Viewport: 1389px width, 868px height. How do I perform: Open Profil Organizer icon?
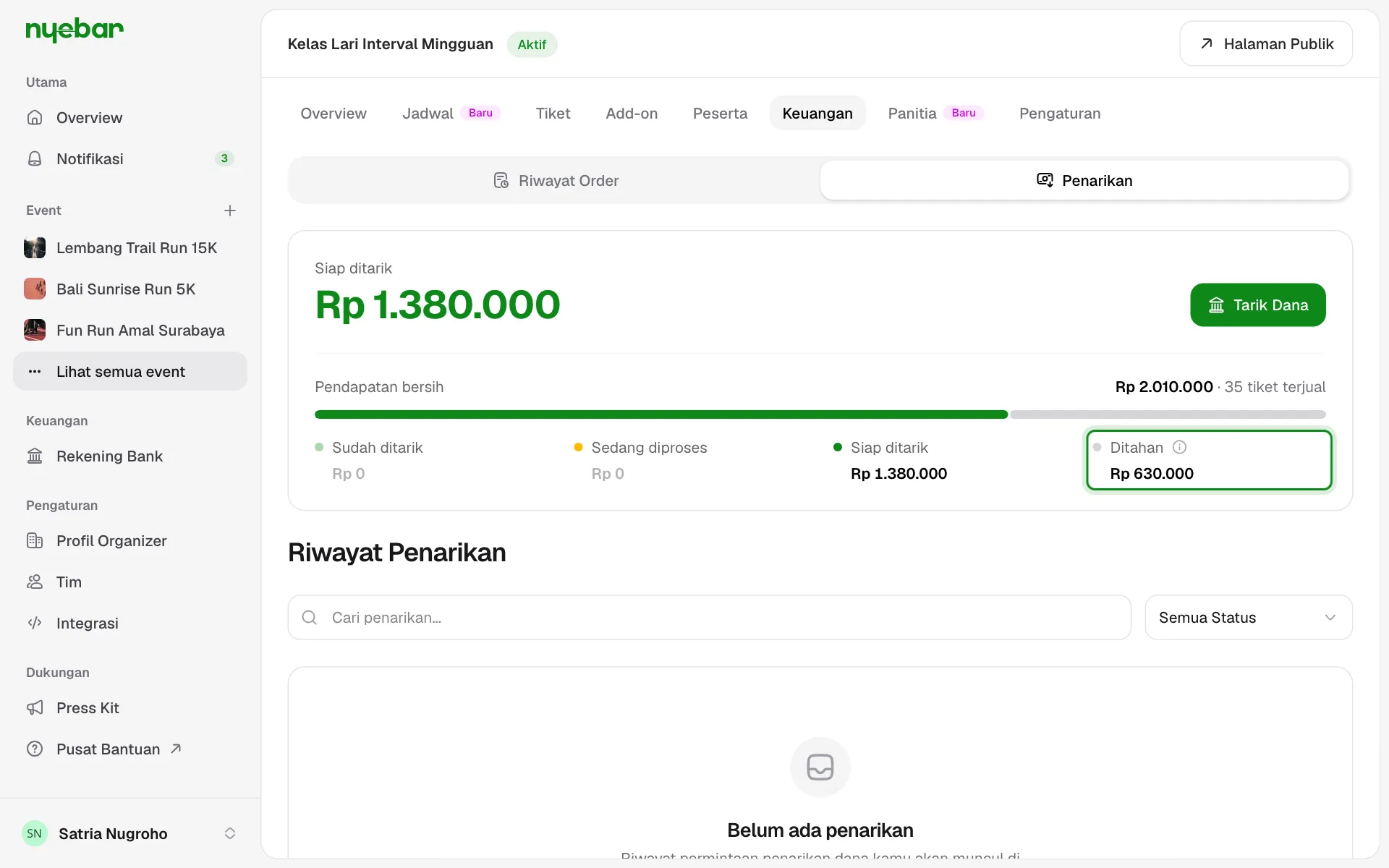click(x=35, y=541)
